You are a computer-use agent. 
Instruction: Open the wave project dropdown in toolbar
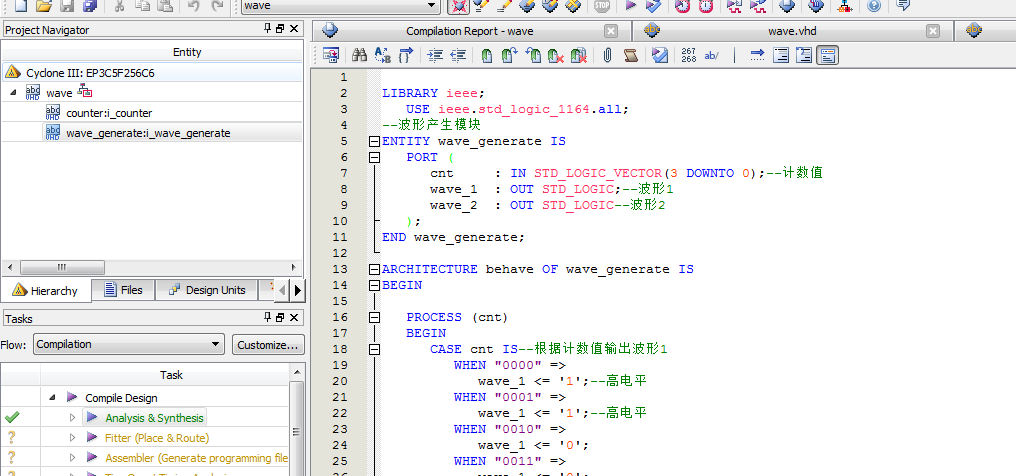tap(431, 6)
